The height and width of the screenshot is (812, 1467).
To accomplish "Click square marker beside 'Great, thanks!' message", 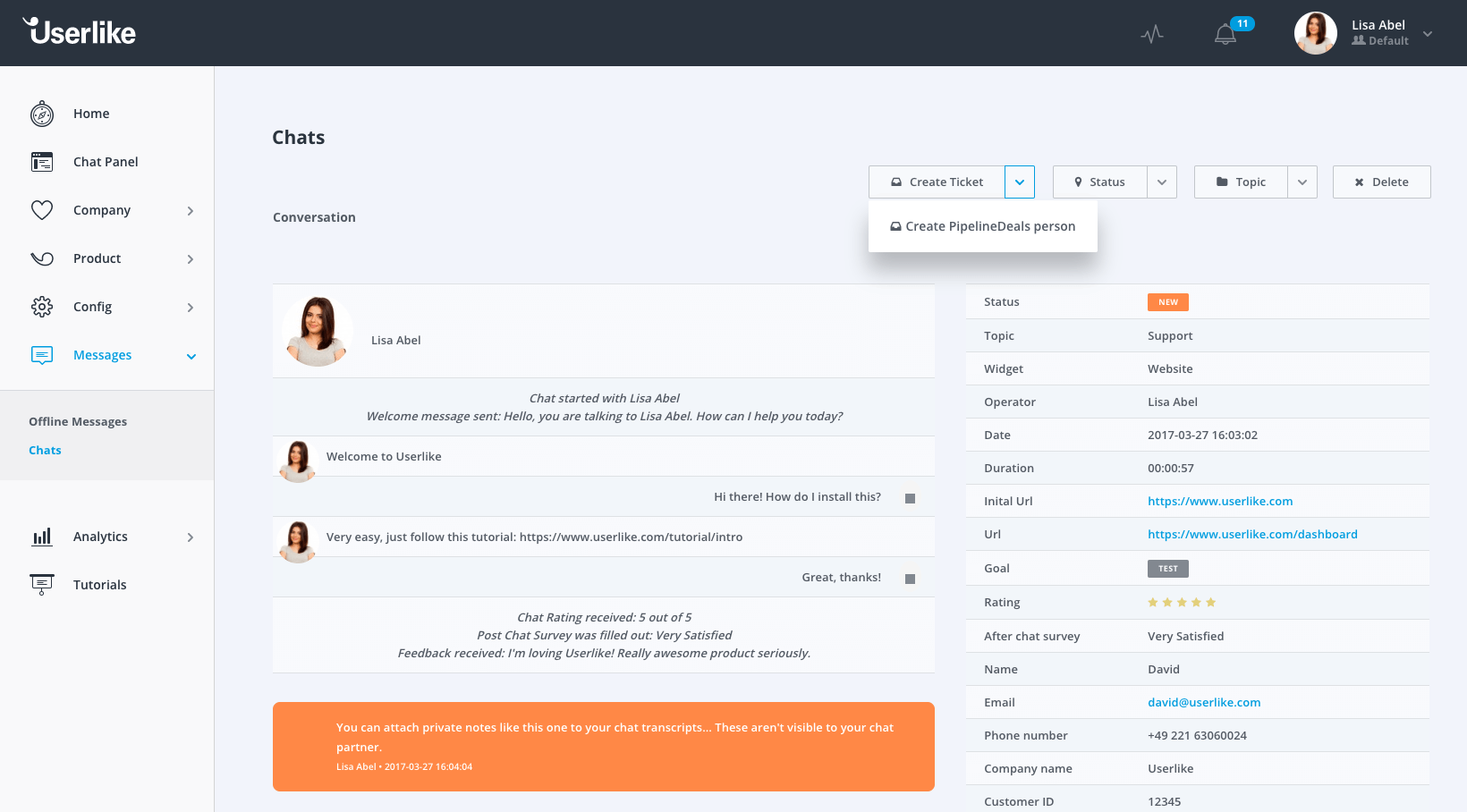I will pos(910,579).
